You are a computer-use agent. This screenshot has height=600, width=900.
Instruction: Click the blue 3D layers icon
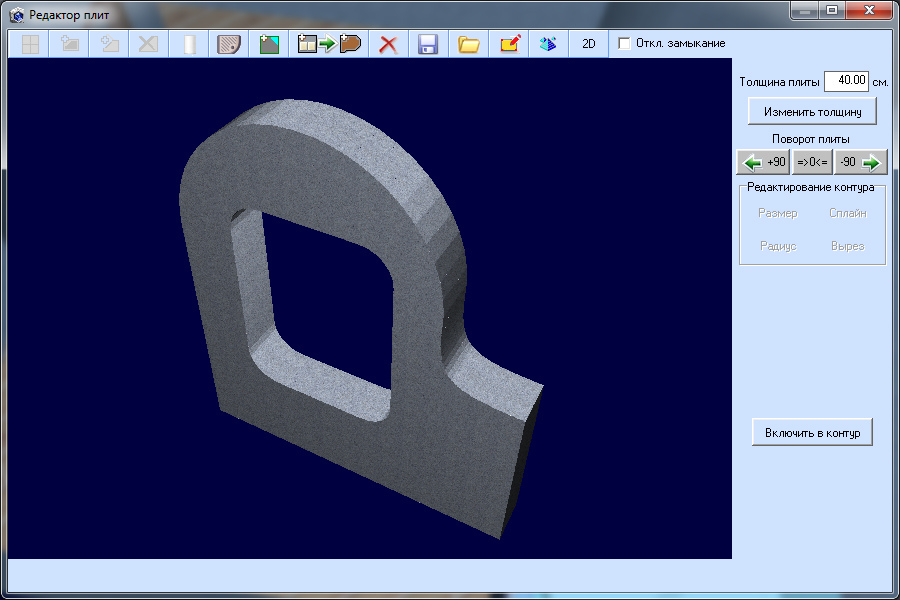(548, 44)
